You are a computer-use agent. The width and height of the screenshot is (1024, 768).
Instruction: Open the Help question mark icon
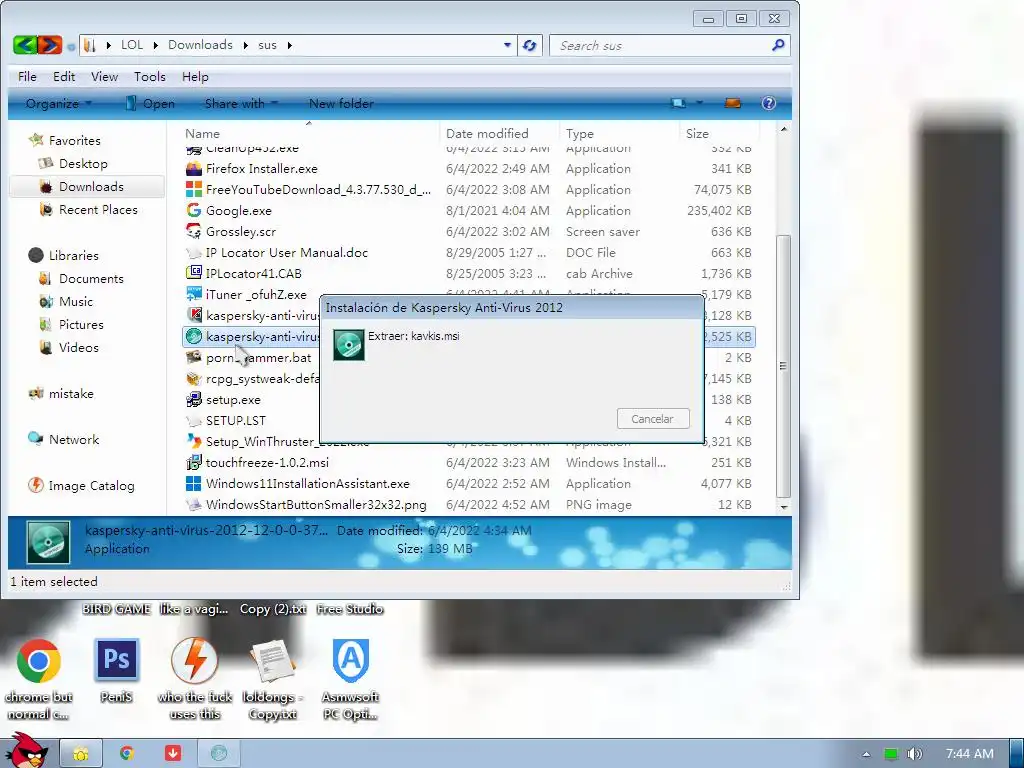coord(769,103)
